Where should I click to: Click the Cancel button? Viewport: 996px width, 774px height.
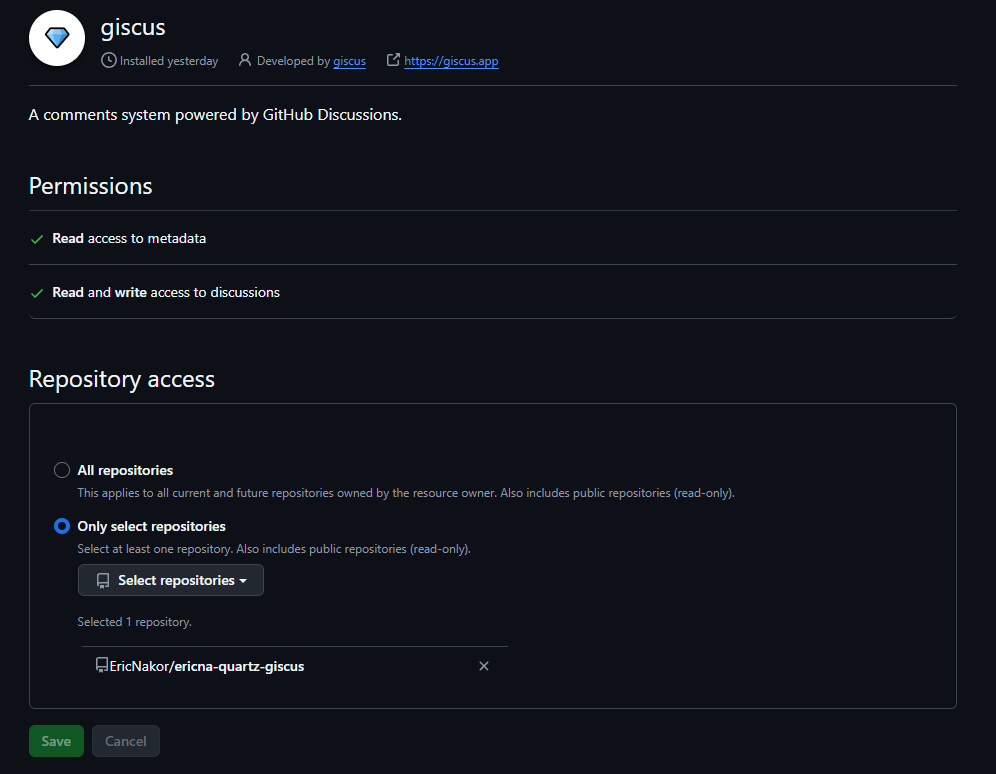[126, 741]
